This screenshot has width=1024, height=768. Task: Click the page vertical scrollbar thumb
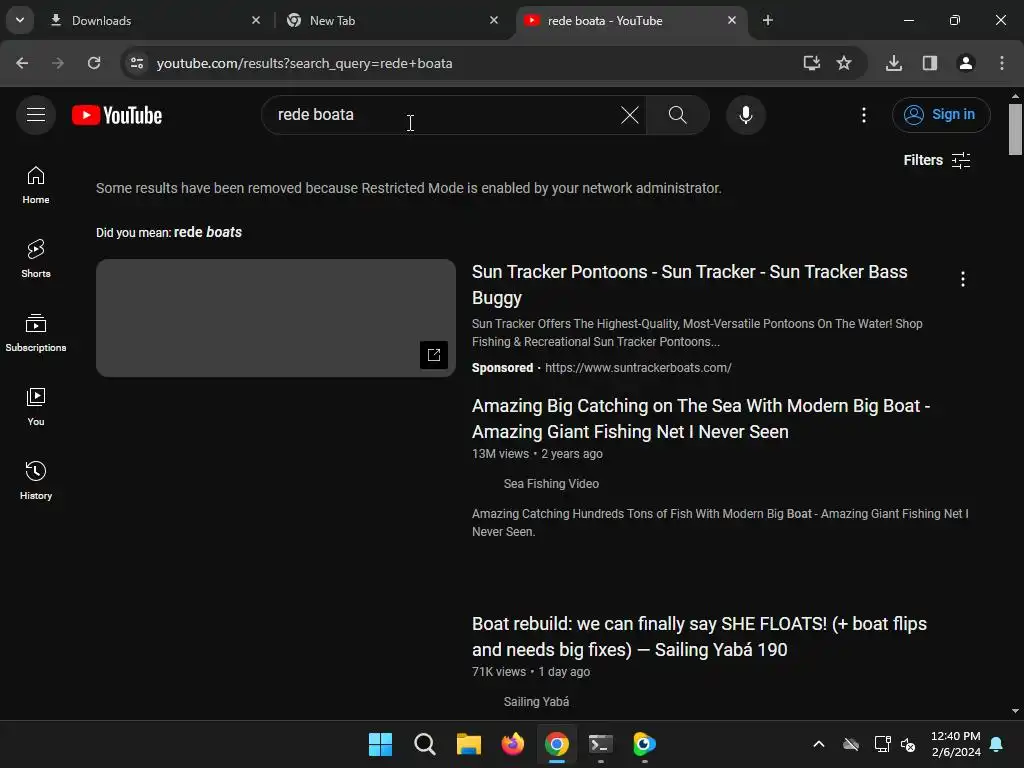coord(1015,129)
